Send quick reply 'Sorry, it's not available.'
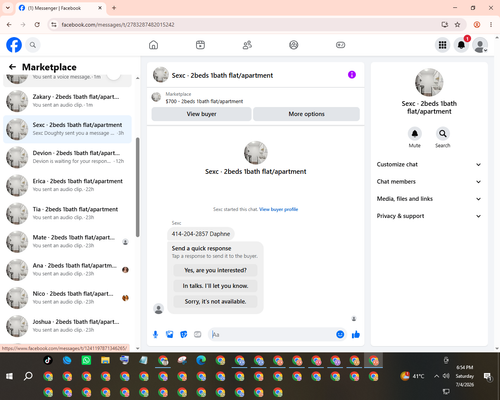Image resolution: width=500 pixels, height=400 pixels. (x=215, y=302)
